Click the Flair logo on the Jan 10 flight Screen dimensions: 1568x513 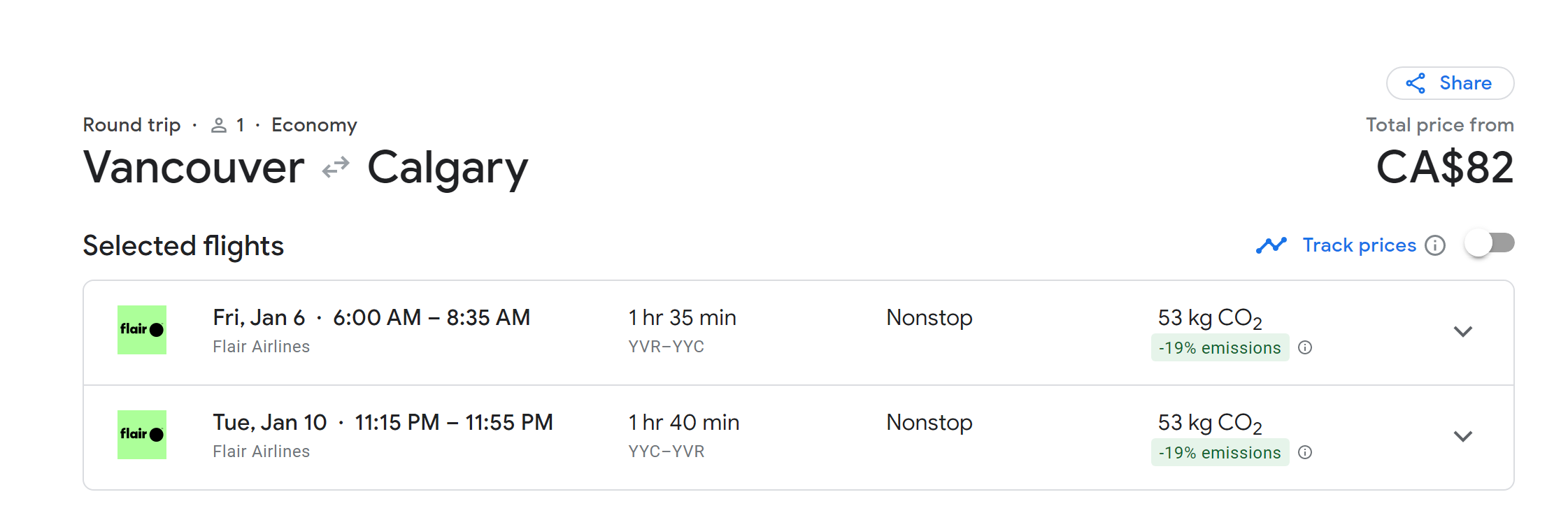pyautogui.click(x=142, y=435)
